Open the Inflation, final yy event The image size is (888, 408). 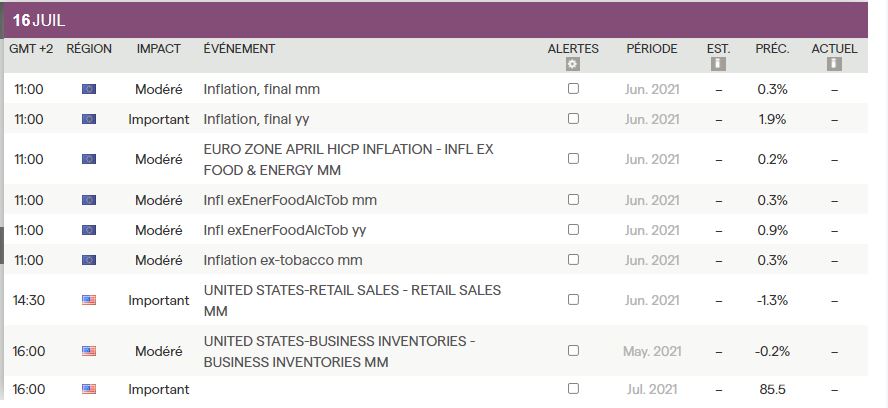tap(256, 119)
